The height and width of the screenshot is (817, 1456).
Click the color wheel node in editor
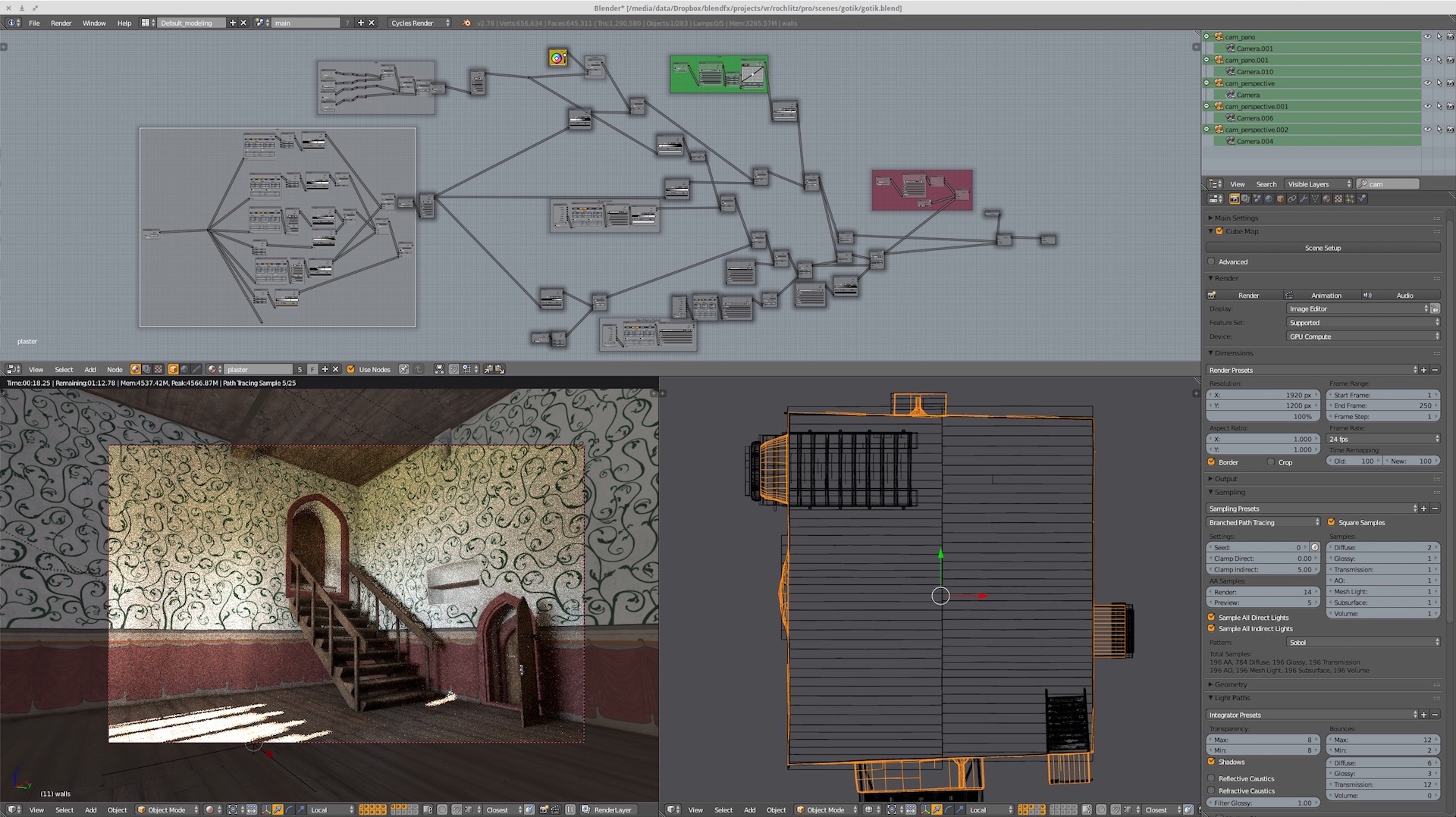click(x=557, y=58)
